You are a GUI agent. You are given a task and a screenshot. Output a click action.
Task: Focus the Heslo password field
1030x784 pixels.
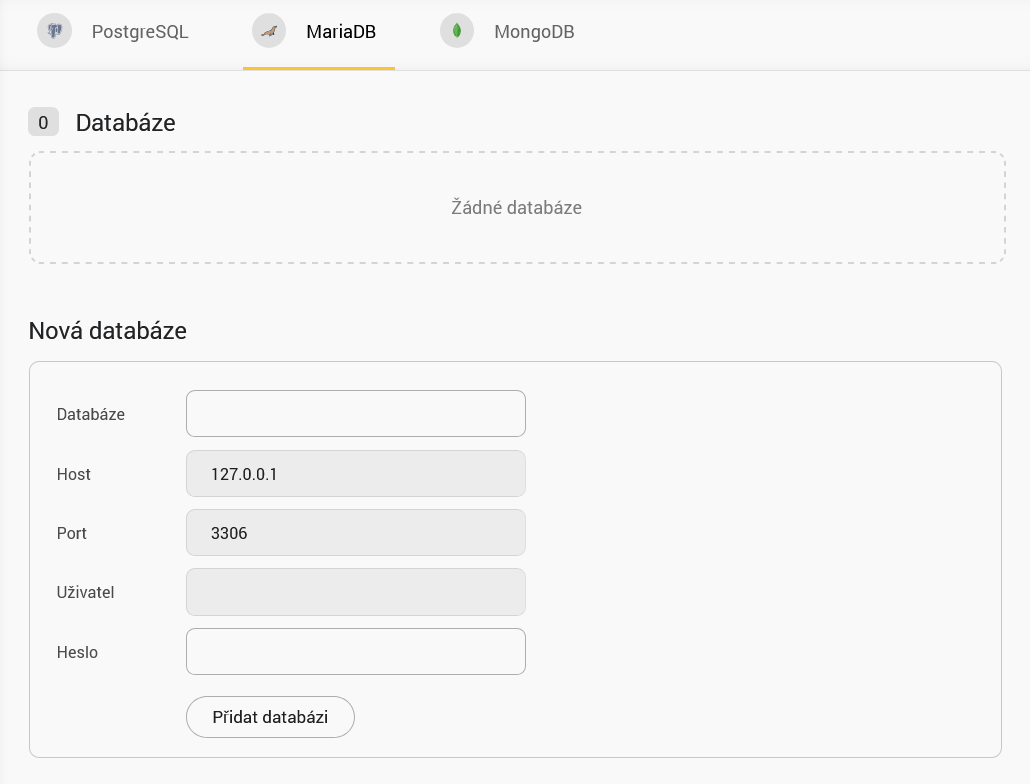click(356, 651)
